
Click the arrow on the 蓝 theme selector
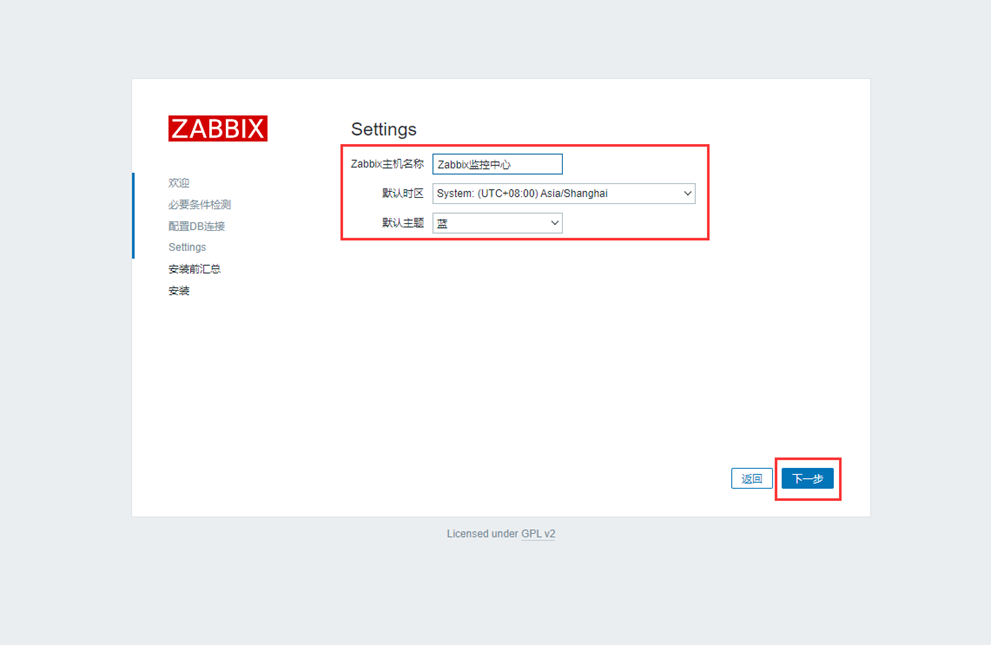(554, 223)
